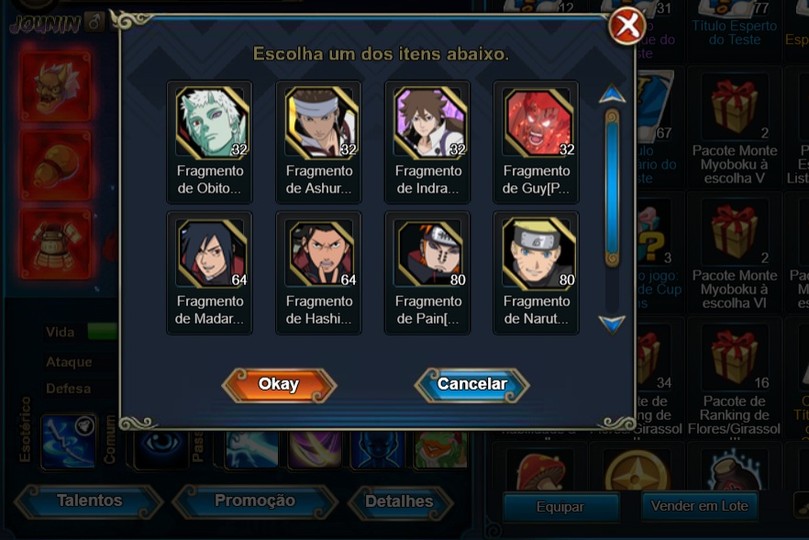Click the up arrow of item list
Image resolution: width=809 pixels, height=540 pixels.
(x=612, y=94)
